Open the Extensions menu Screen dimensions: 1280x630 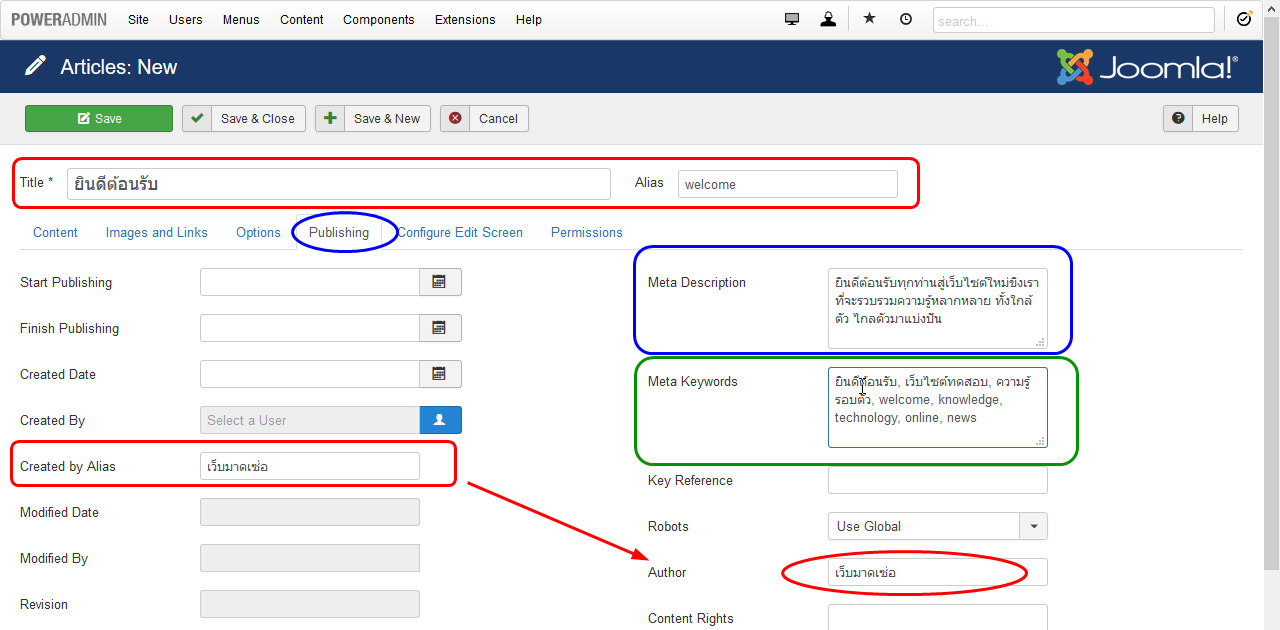[x=465, y=19]
